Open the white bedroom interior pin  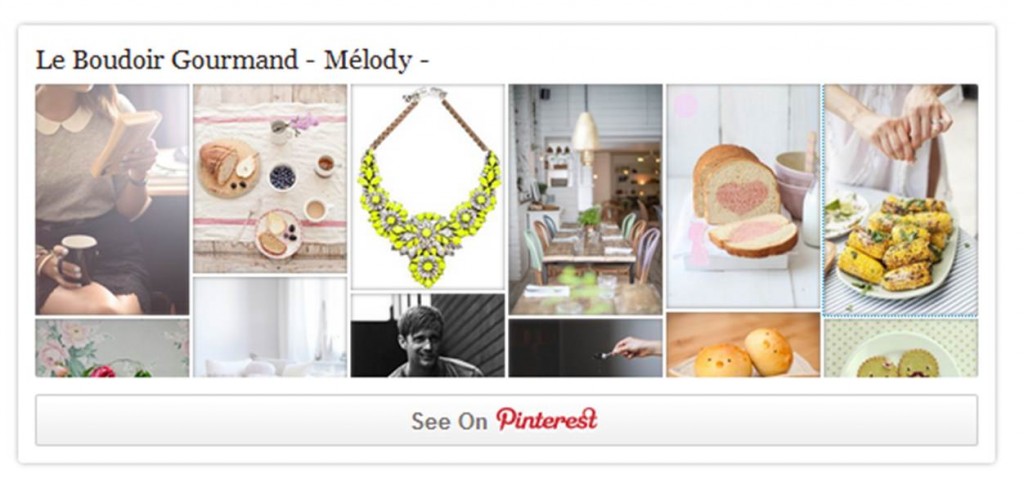[x=270, y=327]
